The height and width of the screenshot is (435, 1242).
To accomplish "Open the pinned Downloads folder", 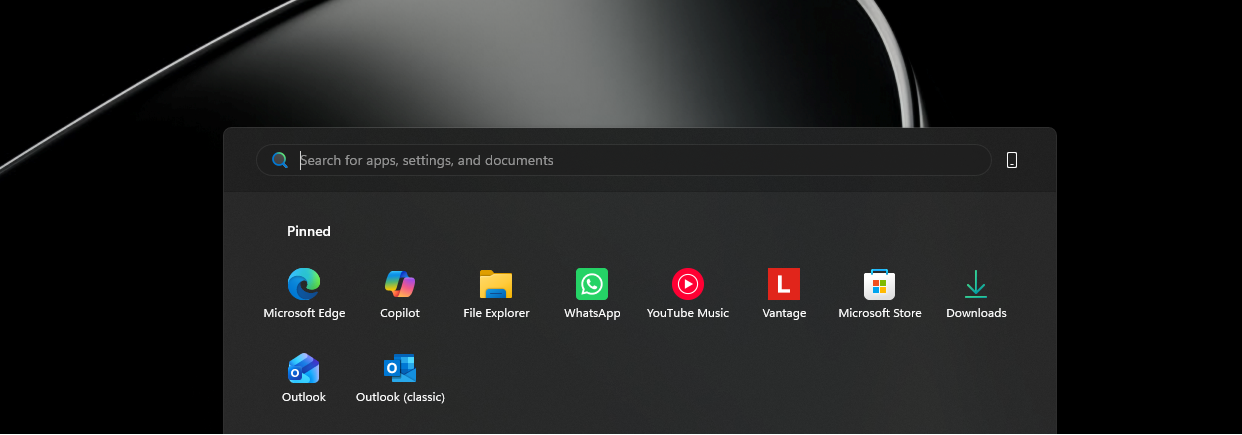I will tap(976, 294).
